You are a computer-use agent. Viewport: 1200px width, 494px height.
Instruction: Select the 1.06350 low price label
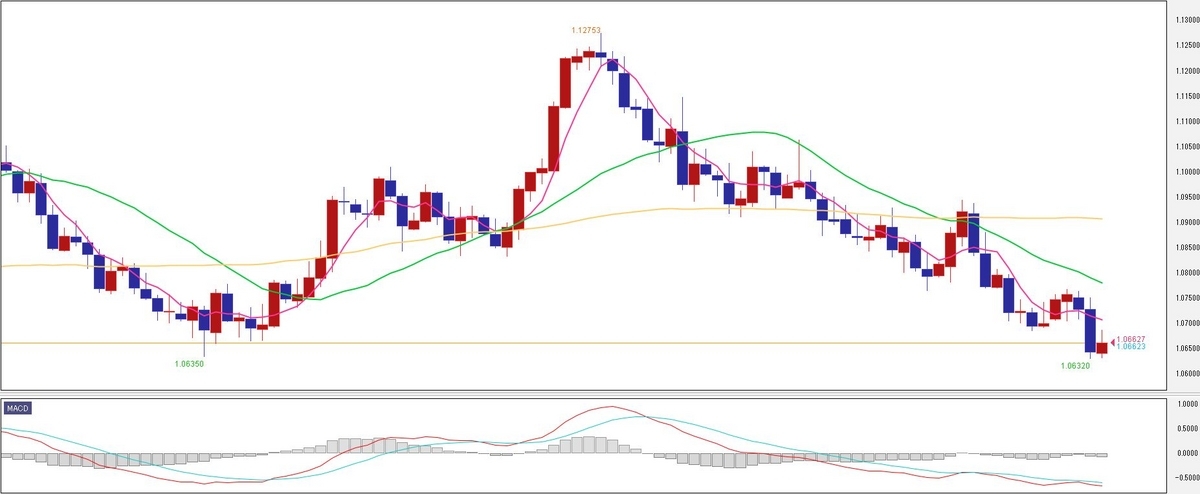pyautogui.click(x=189, y=365)
